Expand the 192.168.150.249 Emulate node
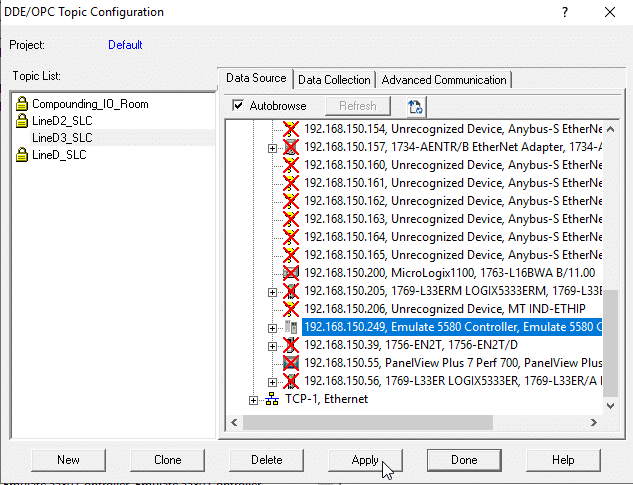633x485 pixels. pos(272,328)
